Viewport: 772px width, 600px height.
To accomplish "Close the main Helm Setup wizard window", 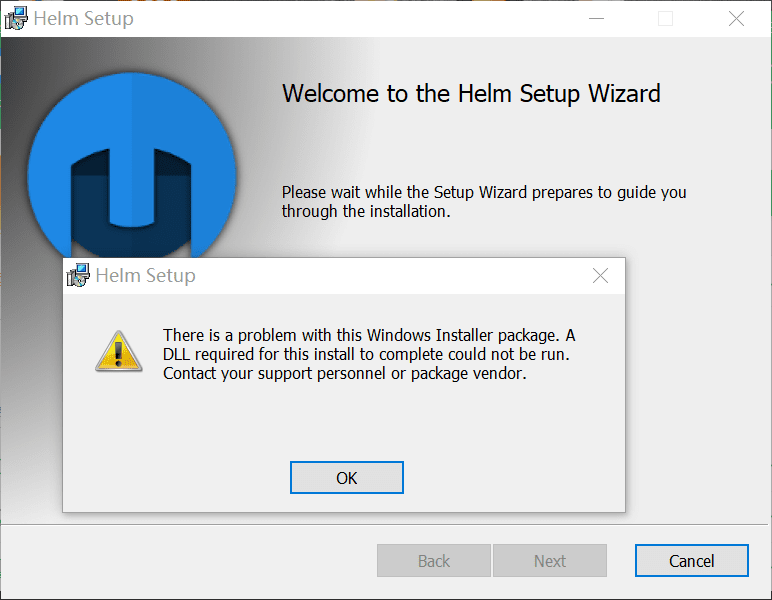I will coord(736,18).
